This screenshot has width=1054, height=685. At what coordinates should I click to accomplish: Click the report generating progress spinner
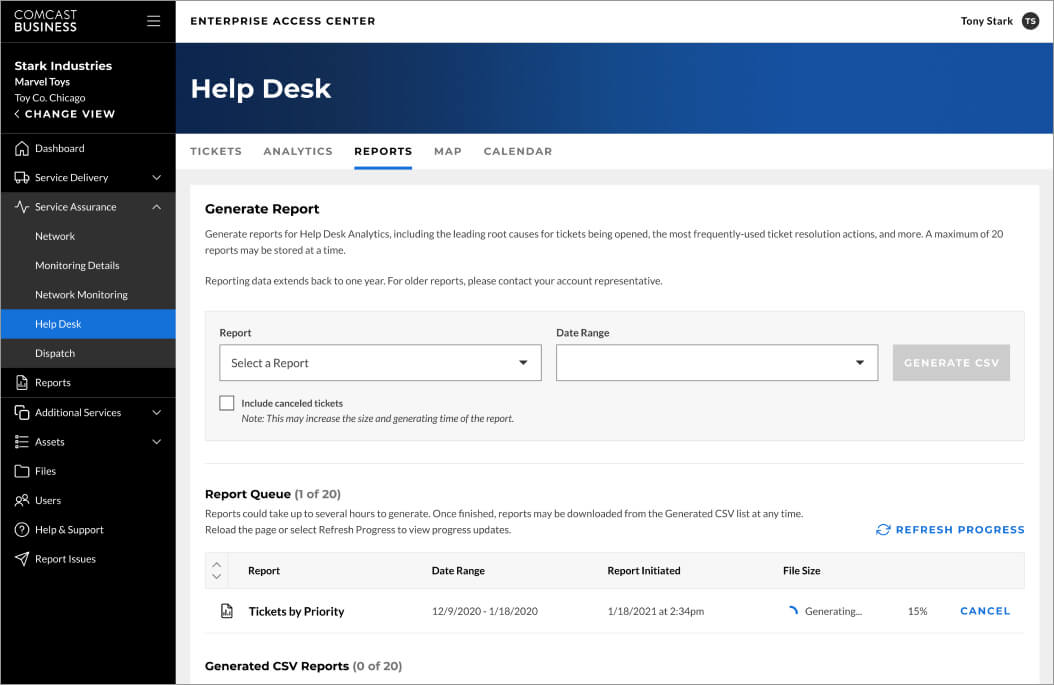[x=793, y=611]
